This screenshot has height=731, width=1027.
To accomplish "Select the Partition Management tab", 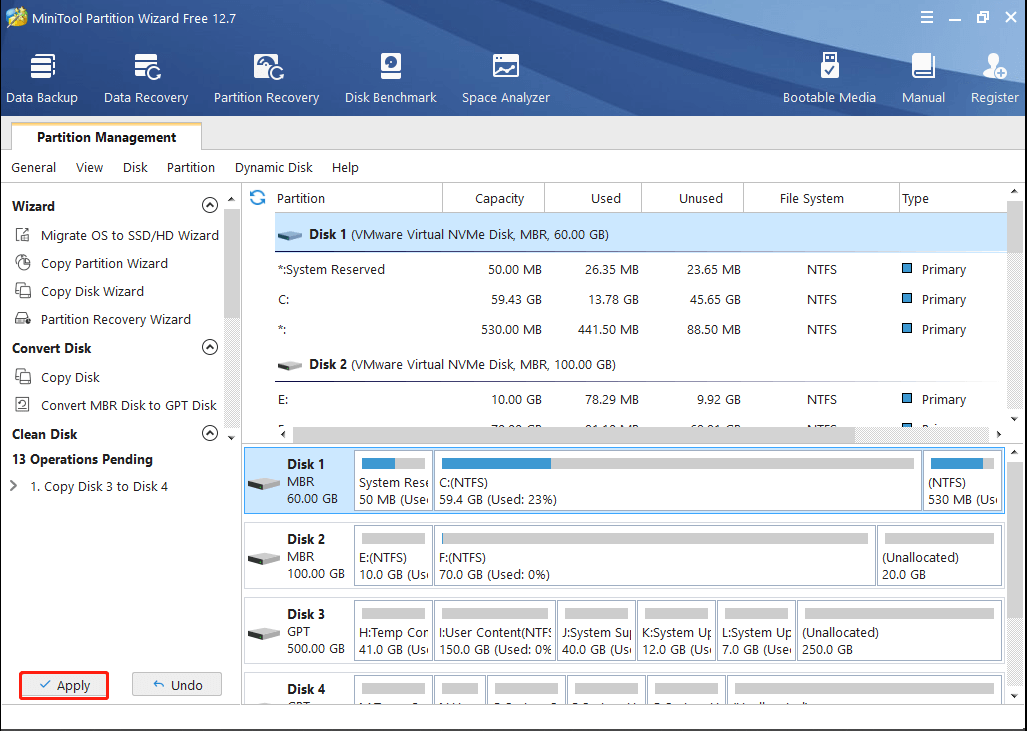I will pyautogui.click(x=107, y=137).
